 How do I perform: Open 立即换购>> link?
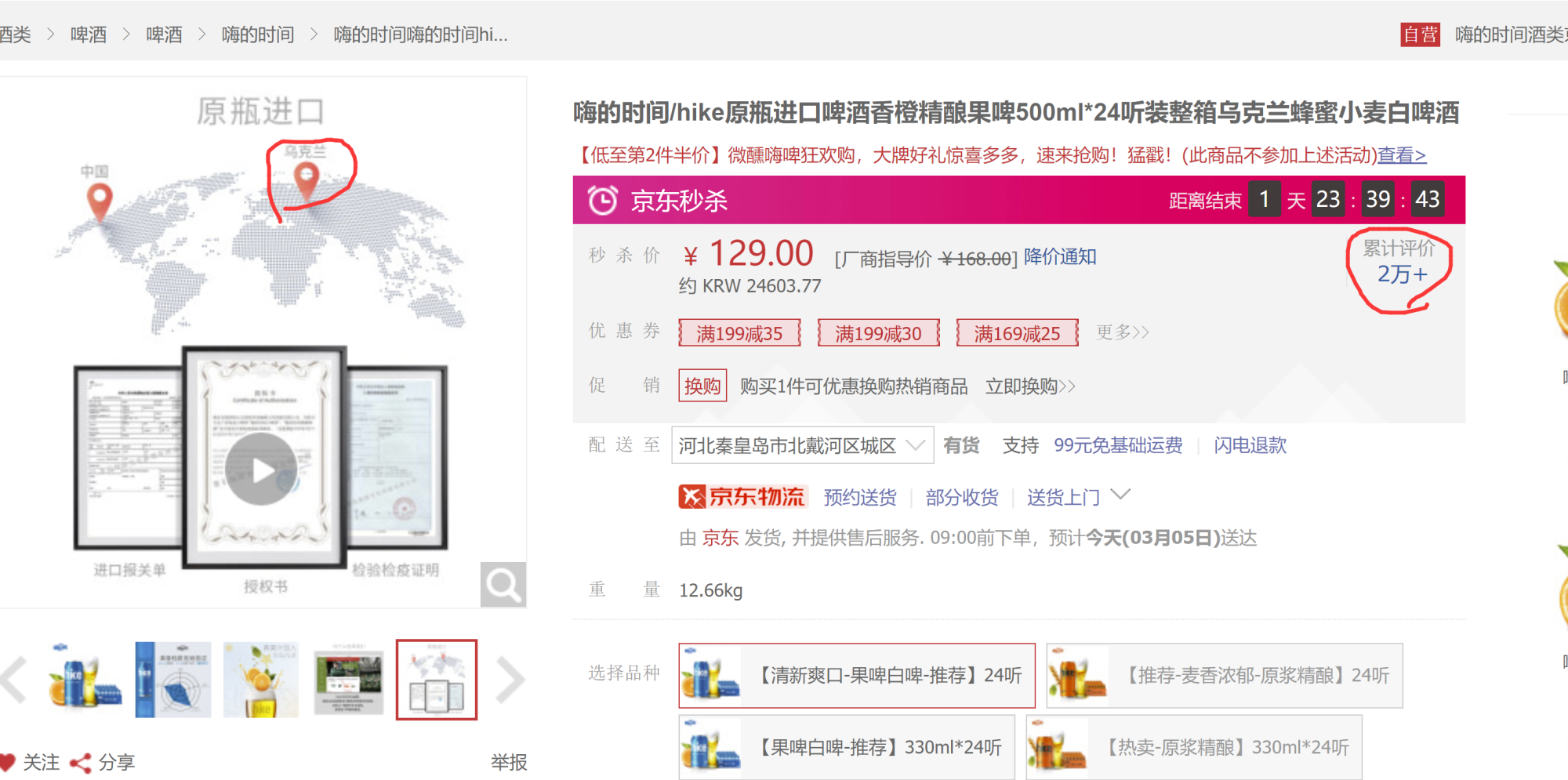(x=1030, y=386)
